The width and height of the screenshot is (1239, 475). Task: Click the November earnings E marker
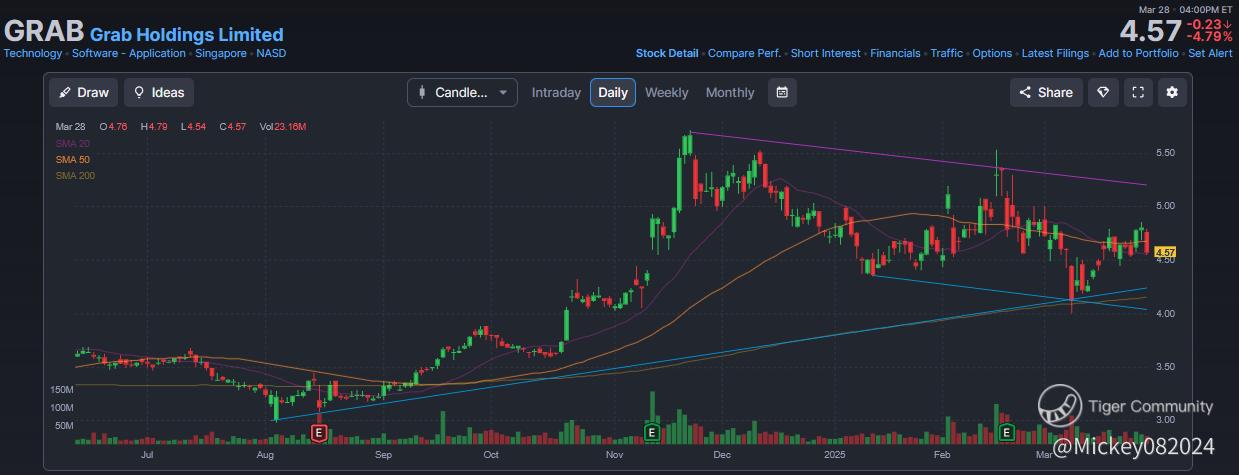(651, 433)
